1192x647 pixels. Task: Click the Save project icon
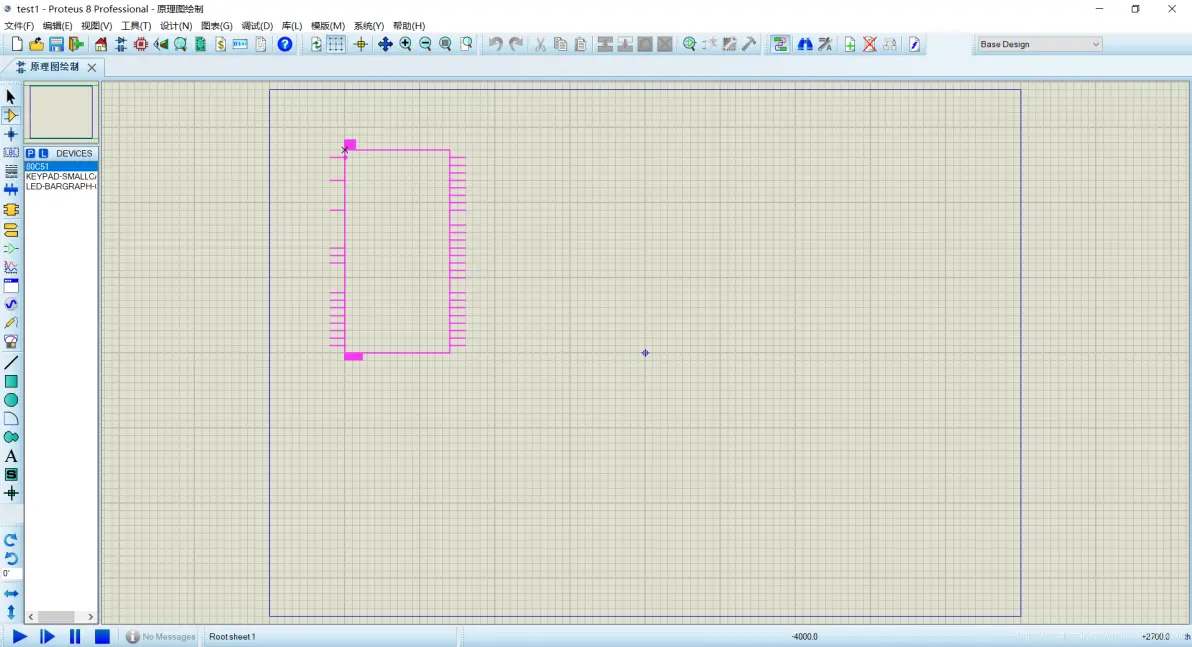[56, 44]
